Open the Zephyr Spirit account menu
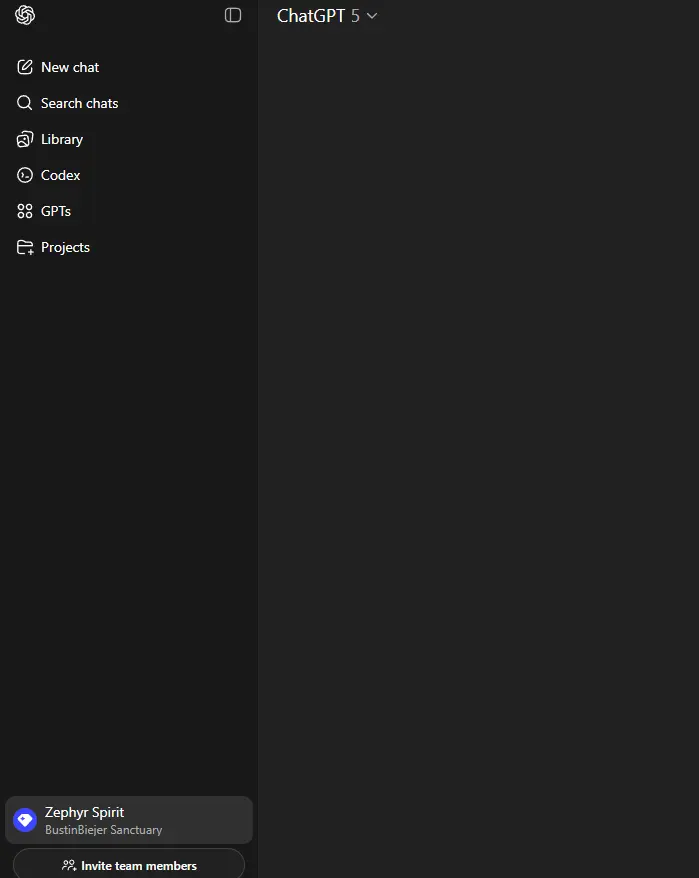 point(129,820)
